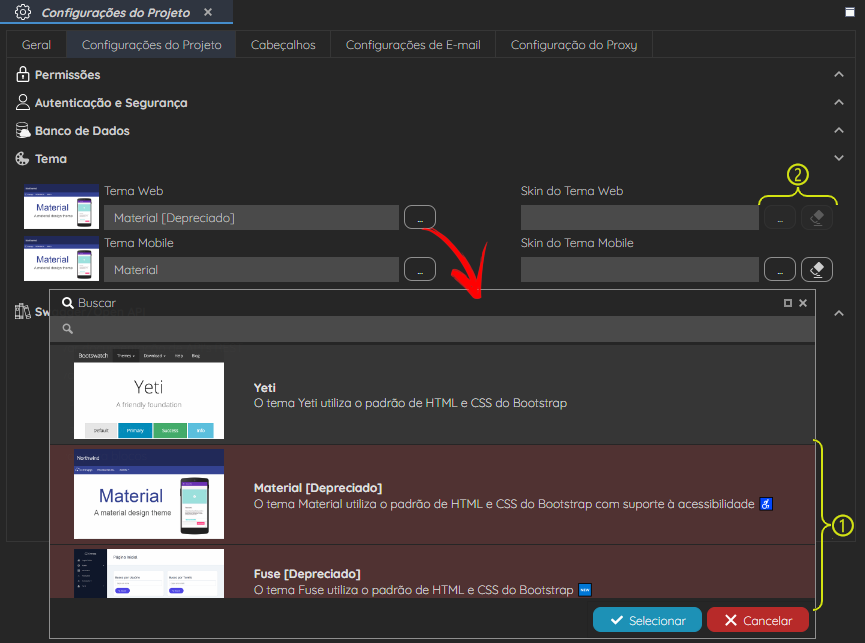Click the Fuse theme description text
Viewport: 865px width, 643px height.
coord(414,590)
